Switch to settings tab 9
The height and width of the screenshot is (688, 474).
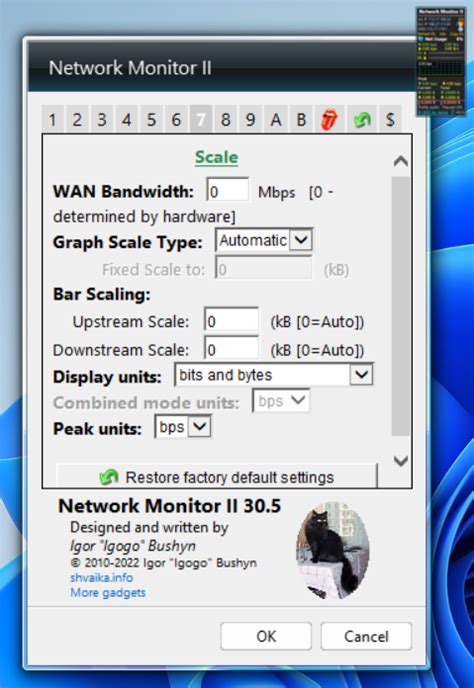click(251, 119)
